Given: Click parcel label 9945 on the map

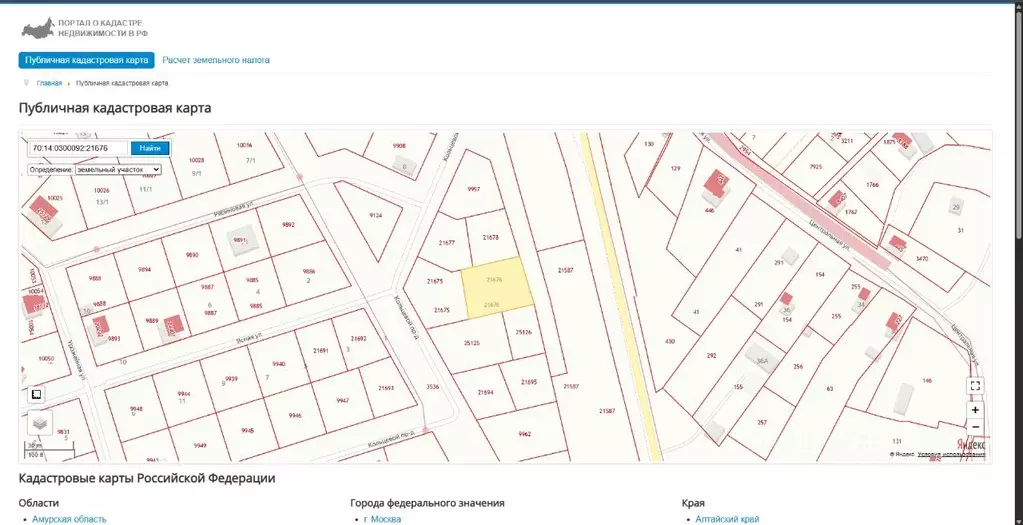Looking at the screenshot, I should tap(247, 430).
